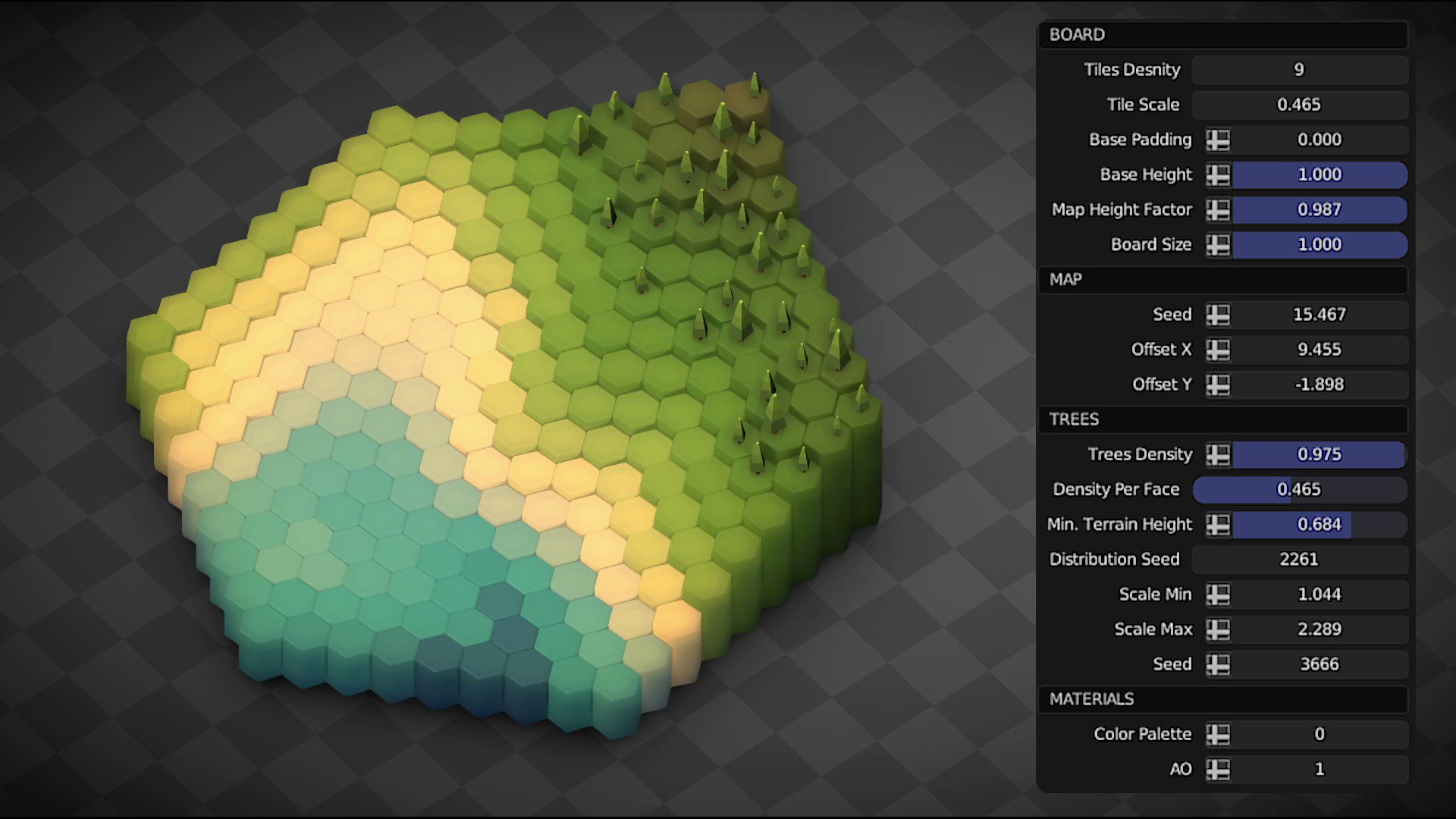Click the Density Per Face label
1456x819 pixels.
pos(1116,489)
